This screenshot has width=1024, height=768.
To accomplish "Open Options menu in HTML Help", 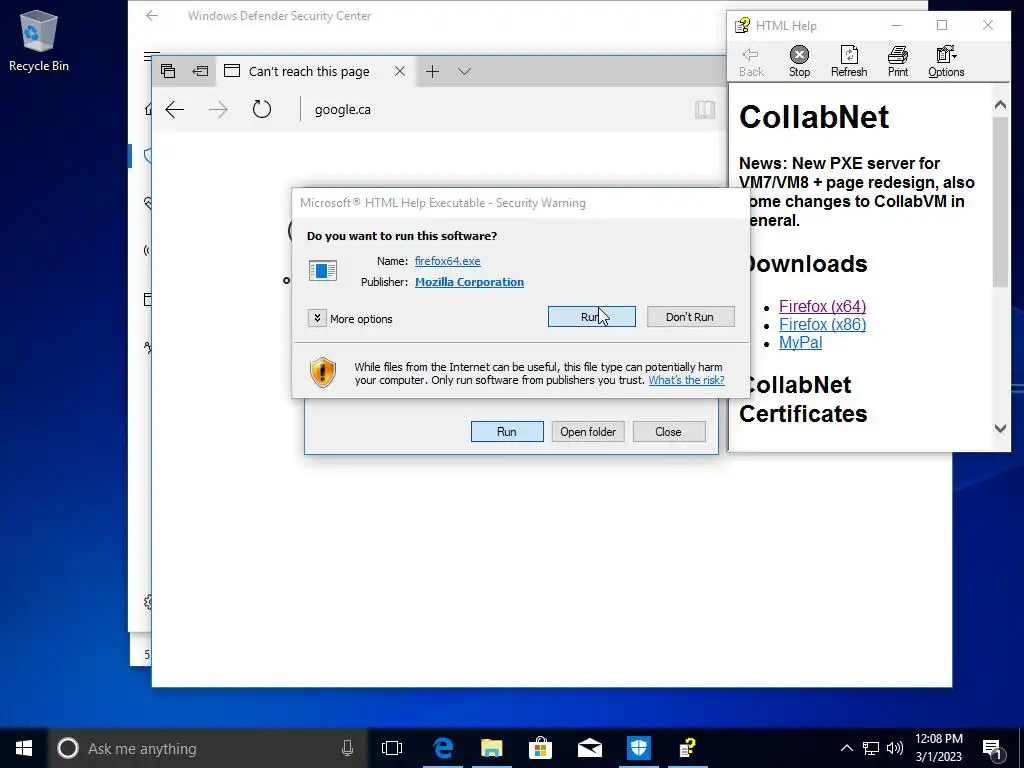I will coord(946,61).
